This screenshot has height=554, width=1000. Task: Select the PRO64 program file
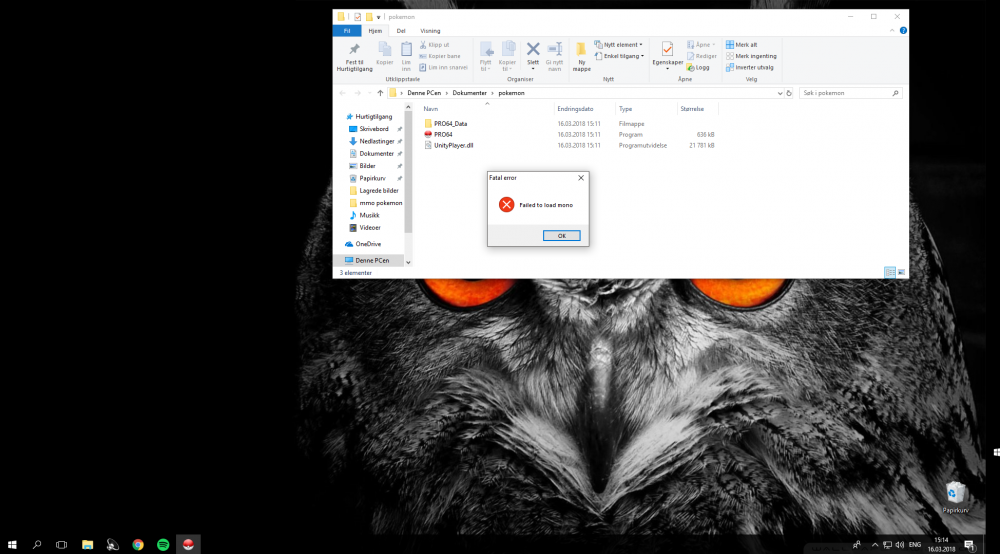click(443, 134)
